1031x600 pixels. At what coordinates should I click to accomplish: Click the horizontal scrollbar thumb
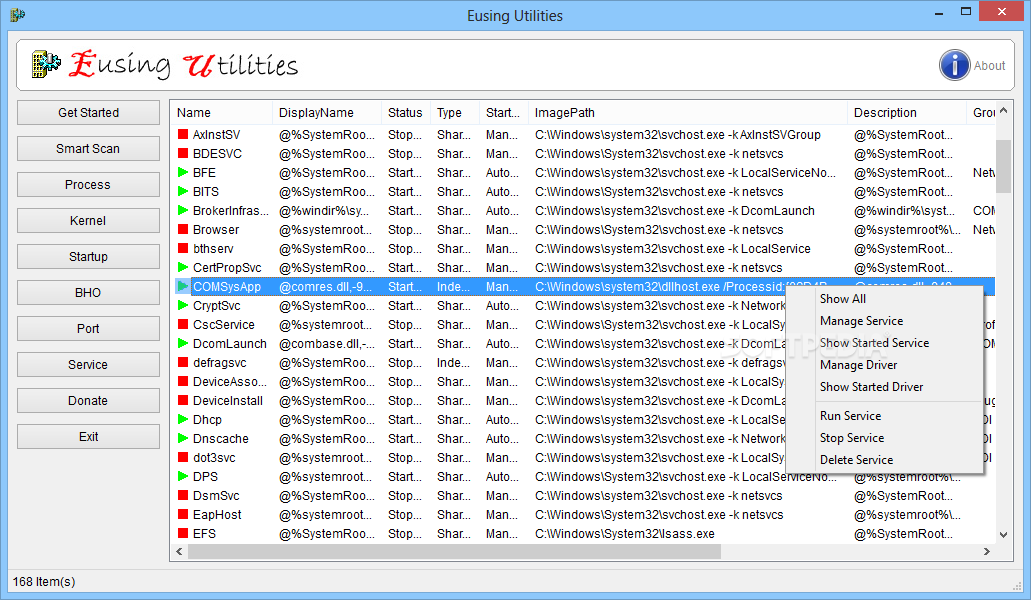coord(454,551)
